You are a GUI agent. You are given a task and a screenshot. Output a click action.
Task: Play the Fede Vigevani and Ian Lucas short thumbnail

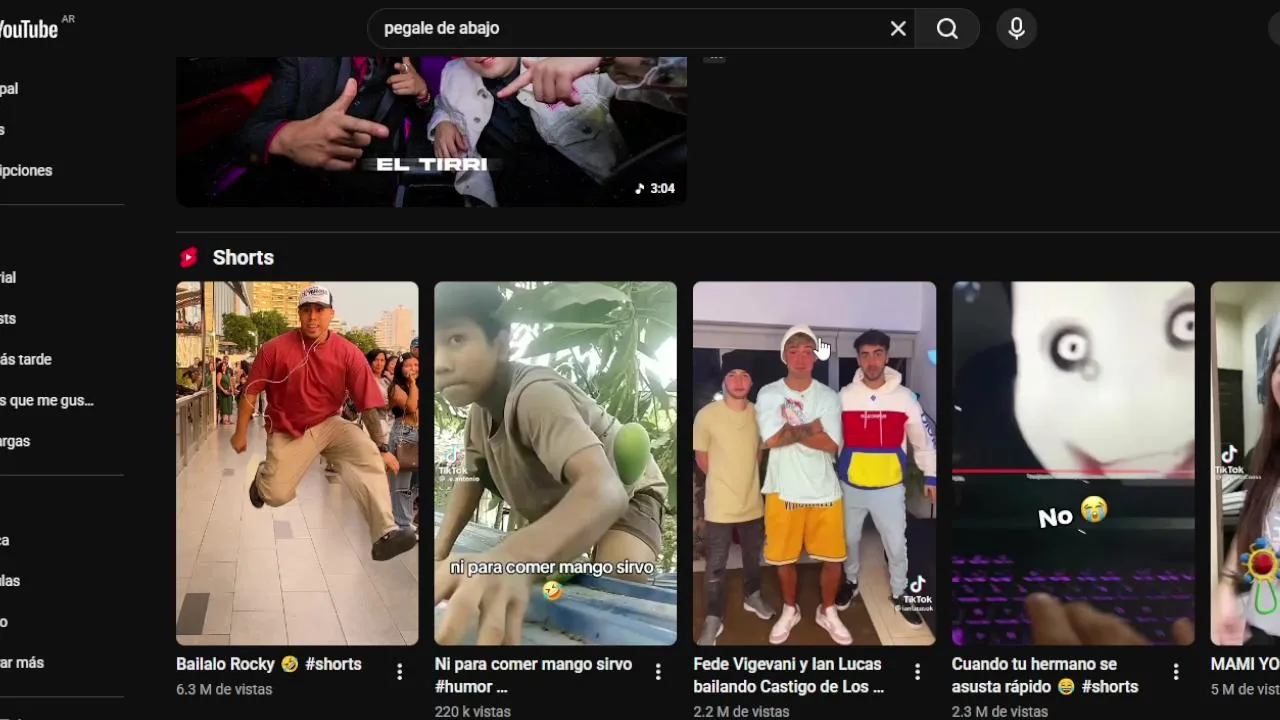pos(814,463)
